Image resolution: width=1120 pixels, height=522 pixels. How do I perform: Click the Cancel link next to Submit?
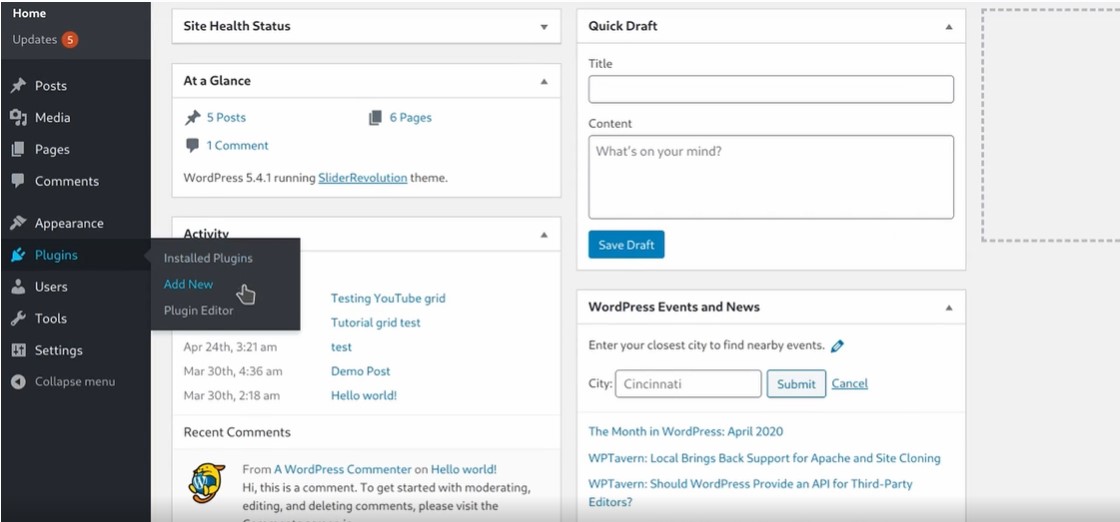pos(849,383)
